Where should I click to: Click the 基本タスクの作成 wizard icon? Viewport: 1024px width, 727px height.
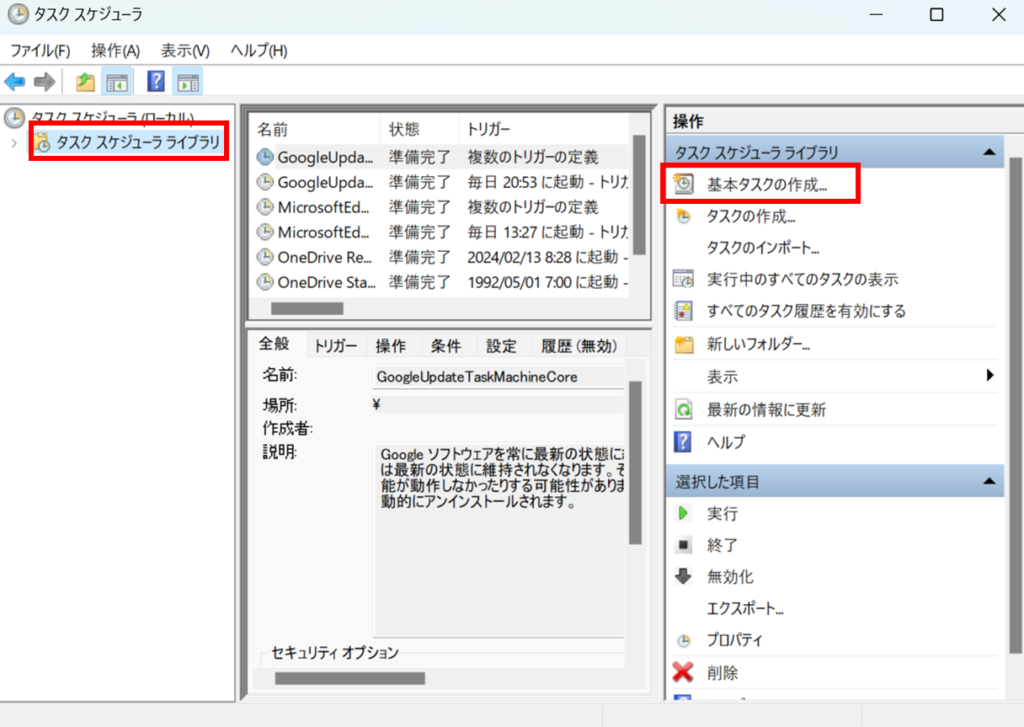684,184
